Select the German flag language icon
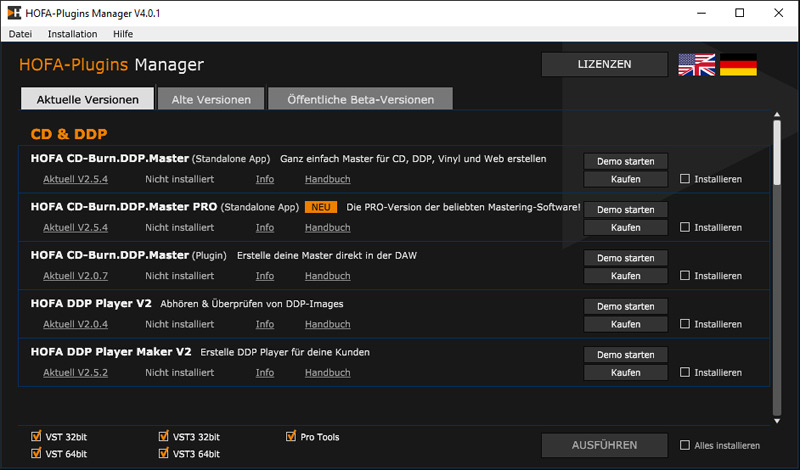The image size is (800, 470). click(x=738, y=65)
